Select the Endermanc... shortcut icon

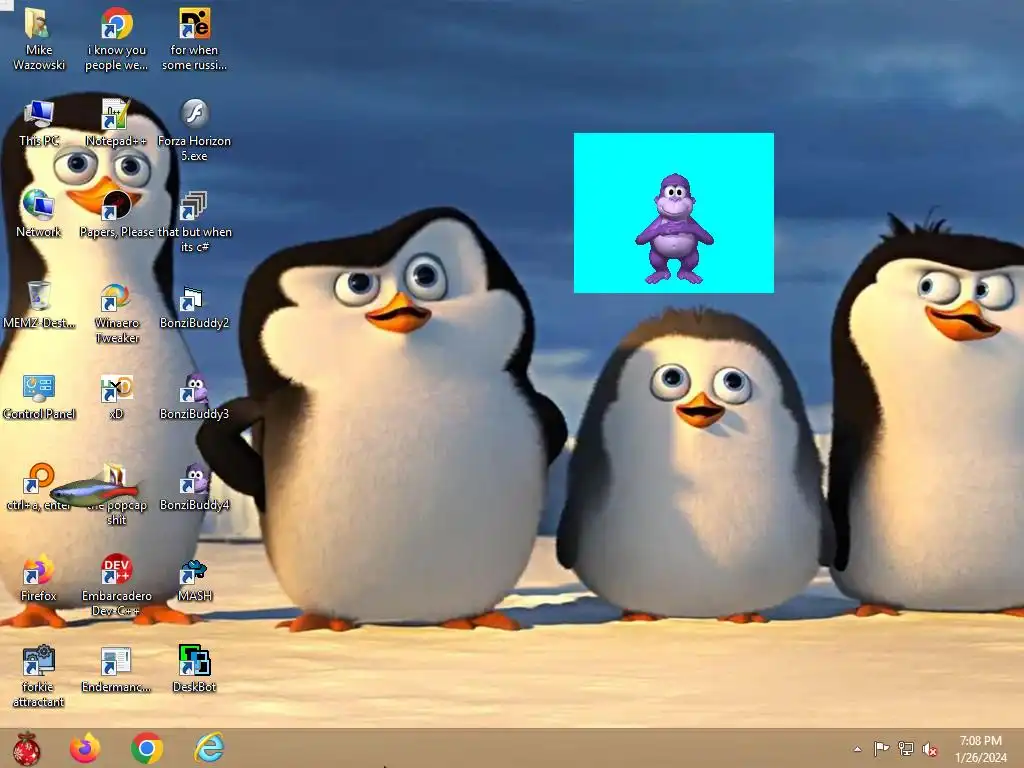(x=116, y=661)
